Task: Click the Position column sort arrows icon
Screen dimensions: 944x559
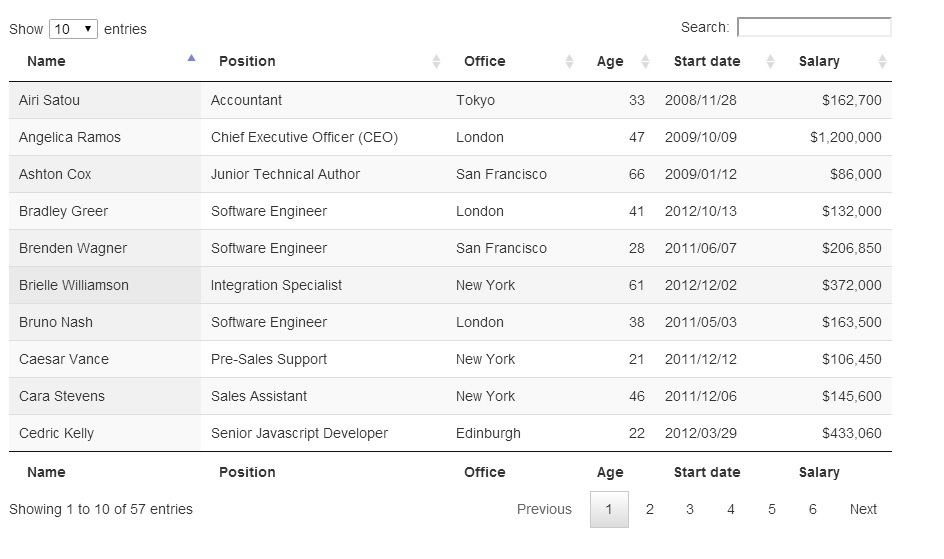Action: [436, 62]
